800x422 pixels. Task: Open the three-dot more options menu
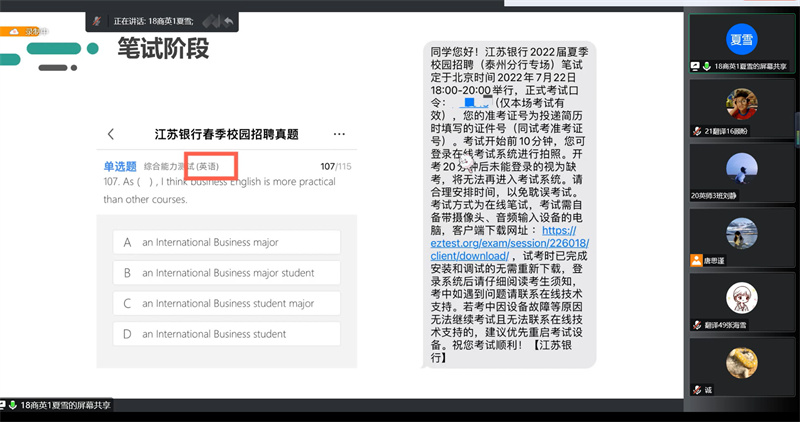coord(339,134)
